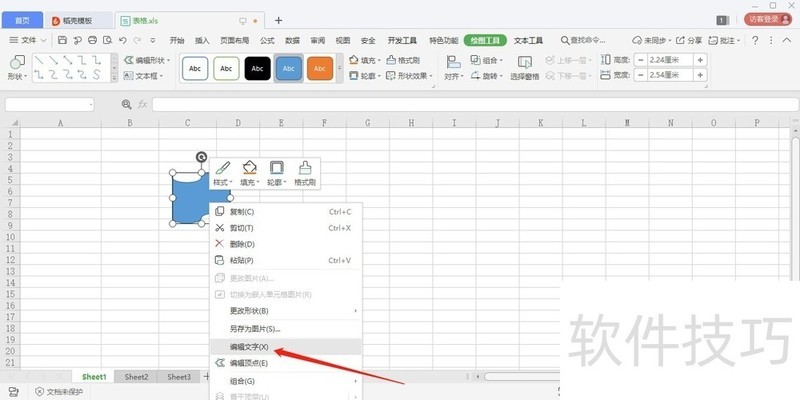The width and height of the screenshot is (800, 400).
Task: Switch to the Sheet3 worksheet tab
Action: click(179, 377)
